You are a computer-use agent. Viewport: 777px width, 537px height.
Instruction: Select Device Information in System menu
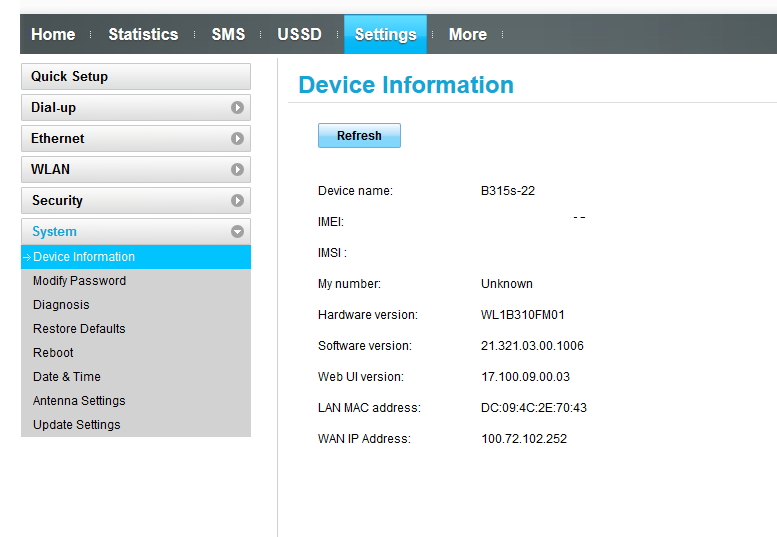pos(84,257)
